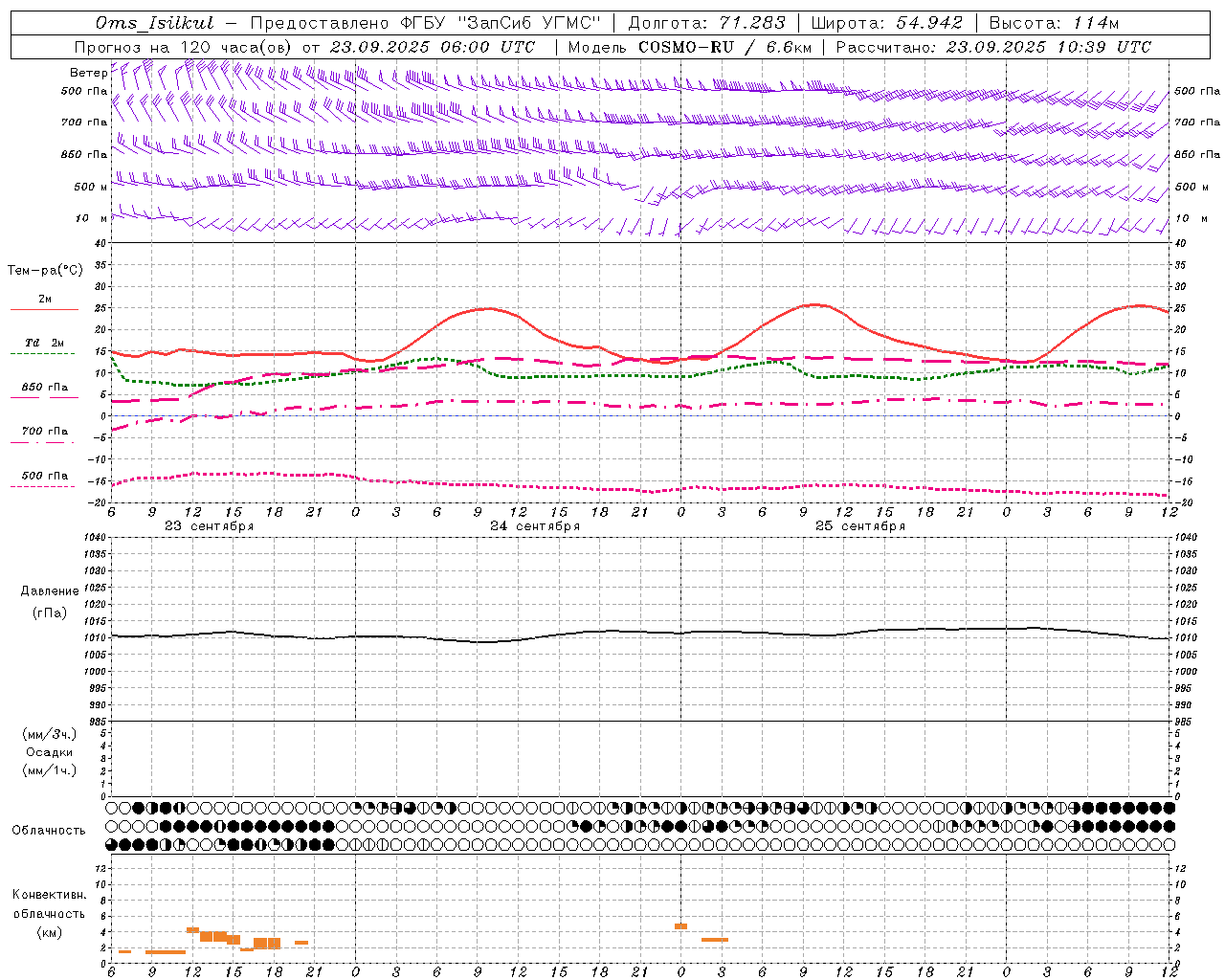Click the 'Предоставлено ФГБУ "ЗапСиб УГМС"' provider text
This screenshot has width=1225, height=980.
tap(425, 23)
